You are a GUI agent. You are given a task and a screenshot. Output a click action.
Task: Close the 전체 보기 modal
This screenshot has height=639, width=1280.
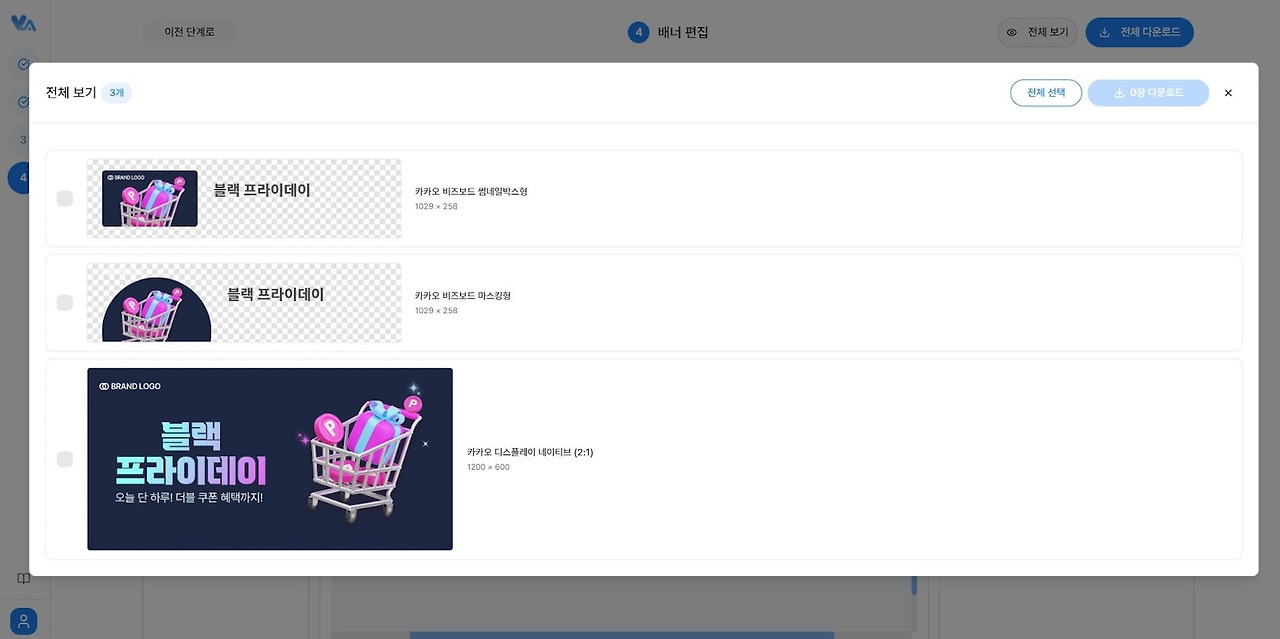click(x=1228, y=92)
